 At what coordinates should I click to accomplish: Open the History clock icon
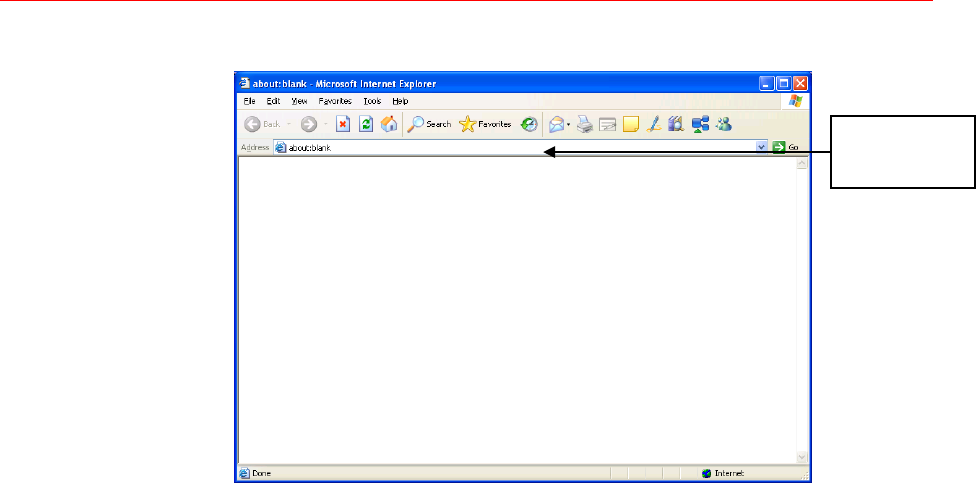528,124
